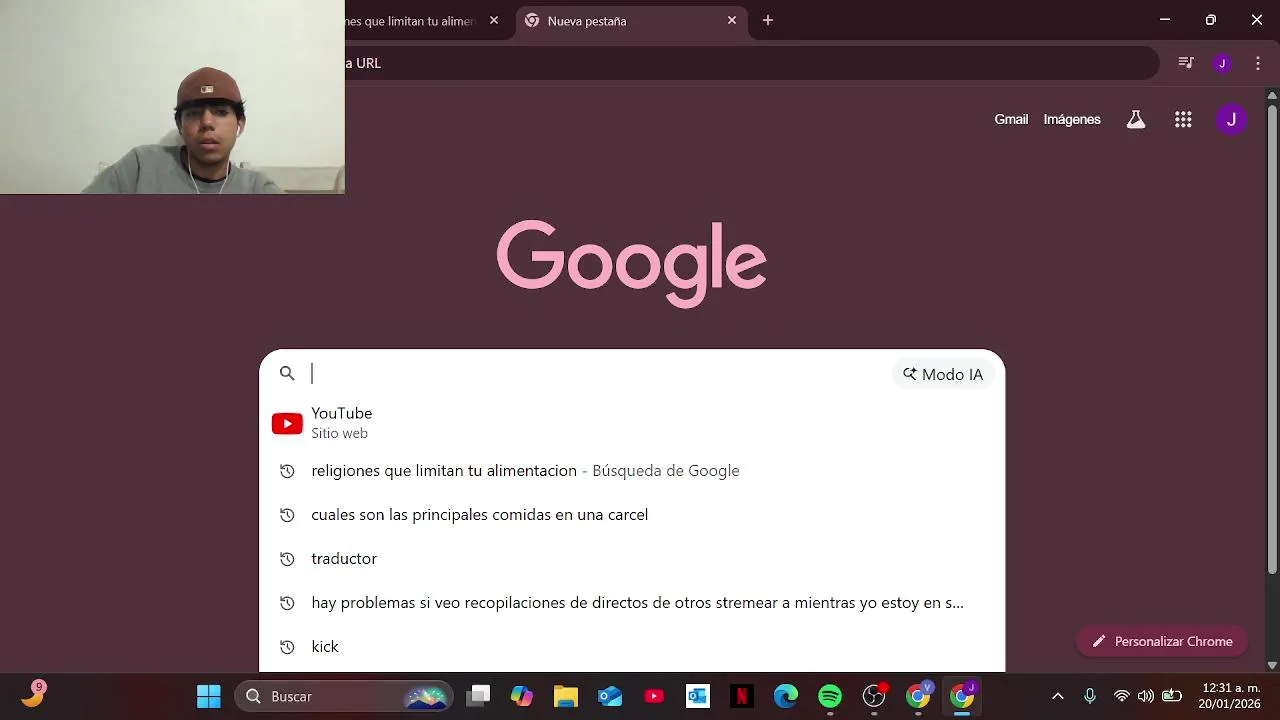Select the 'hay problemas si veo recopilaciones' suggestion

tap(632, 603)
